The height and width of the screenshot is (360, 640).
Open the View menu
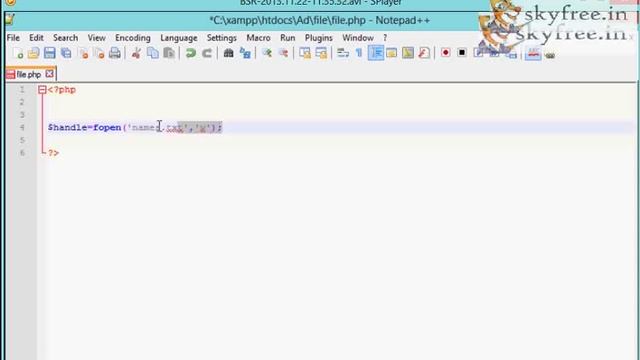[x=96, y=38]
